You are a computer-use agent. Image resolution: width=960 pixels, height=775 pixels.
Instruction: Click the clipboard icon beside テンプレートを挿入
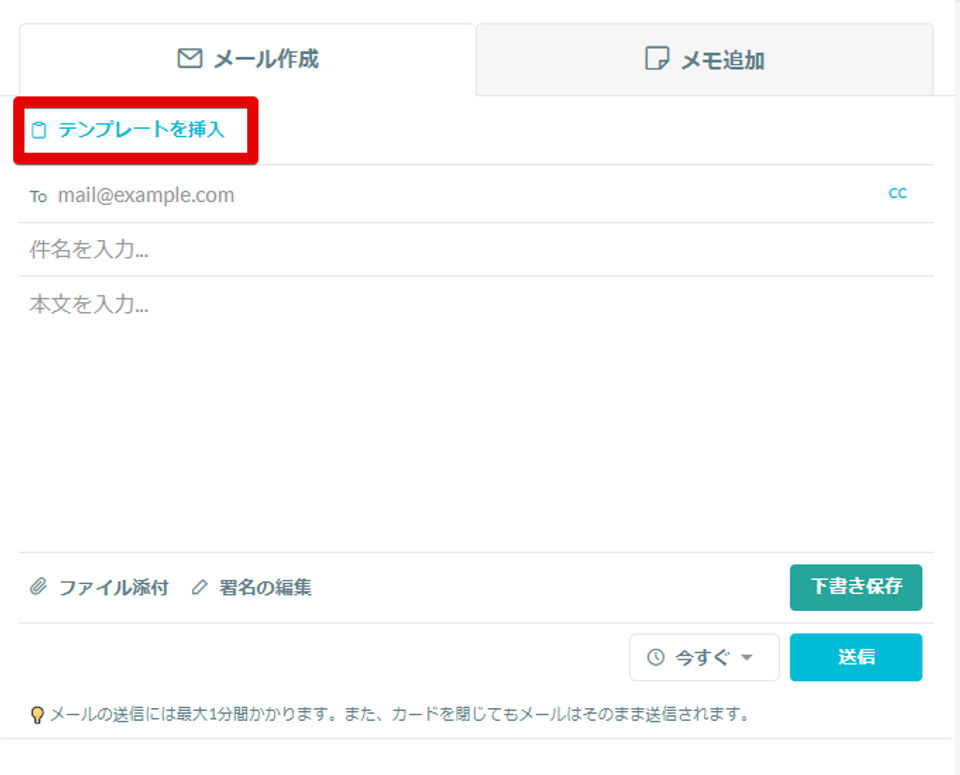[39, 130]
